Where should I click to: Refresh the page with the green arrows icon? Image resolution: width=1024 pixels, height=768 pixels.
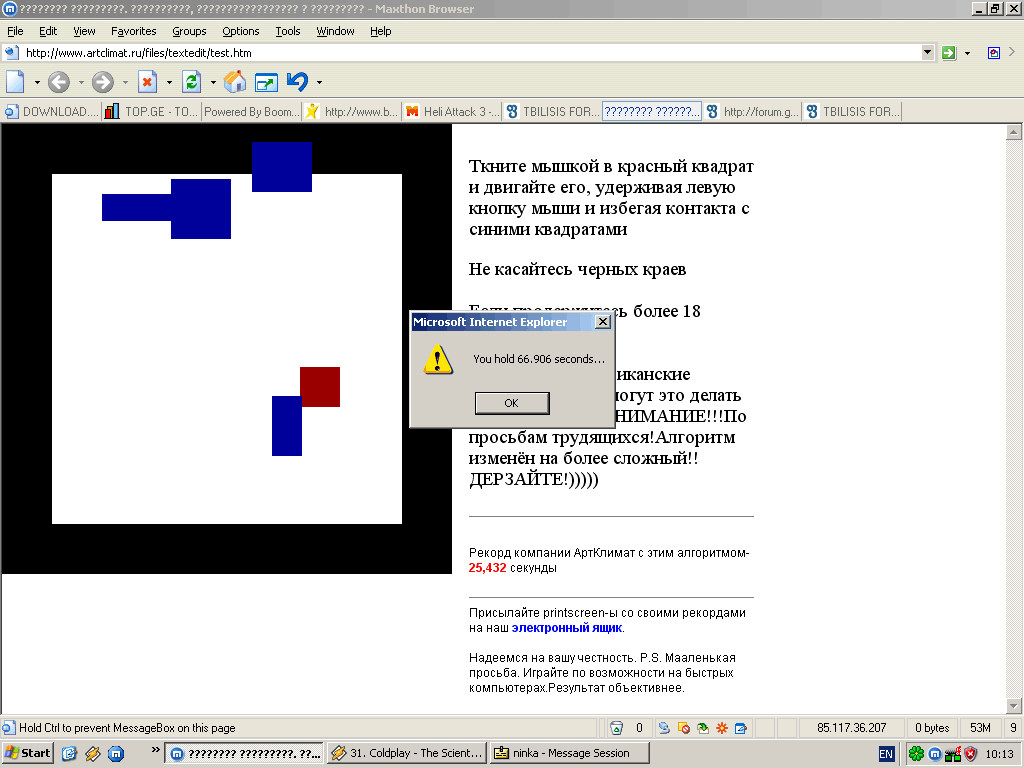[x=191, y=82]
